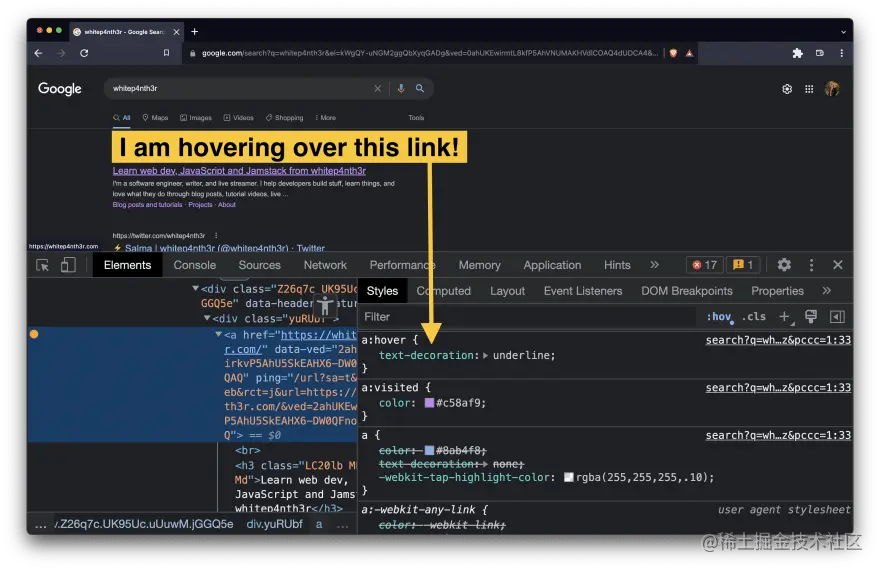Open a:hover rule source link
The height and width of the screenshot is (570, 880).
(778, 340)
